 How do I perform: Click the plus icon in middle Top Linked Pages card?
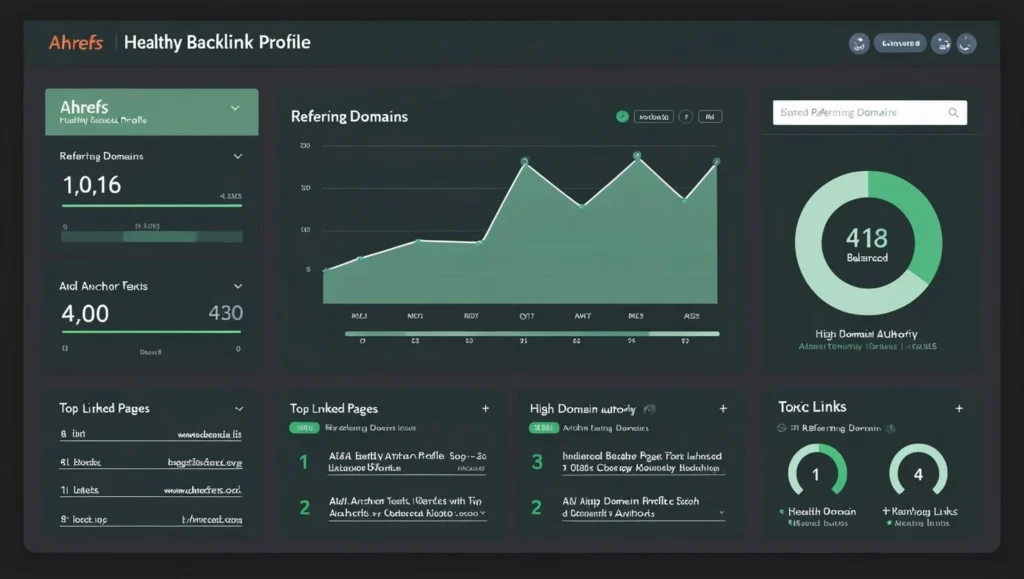tap(485, 409)
